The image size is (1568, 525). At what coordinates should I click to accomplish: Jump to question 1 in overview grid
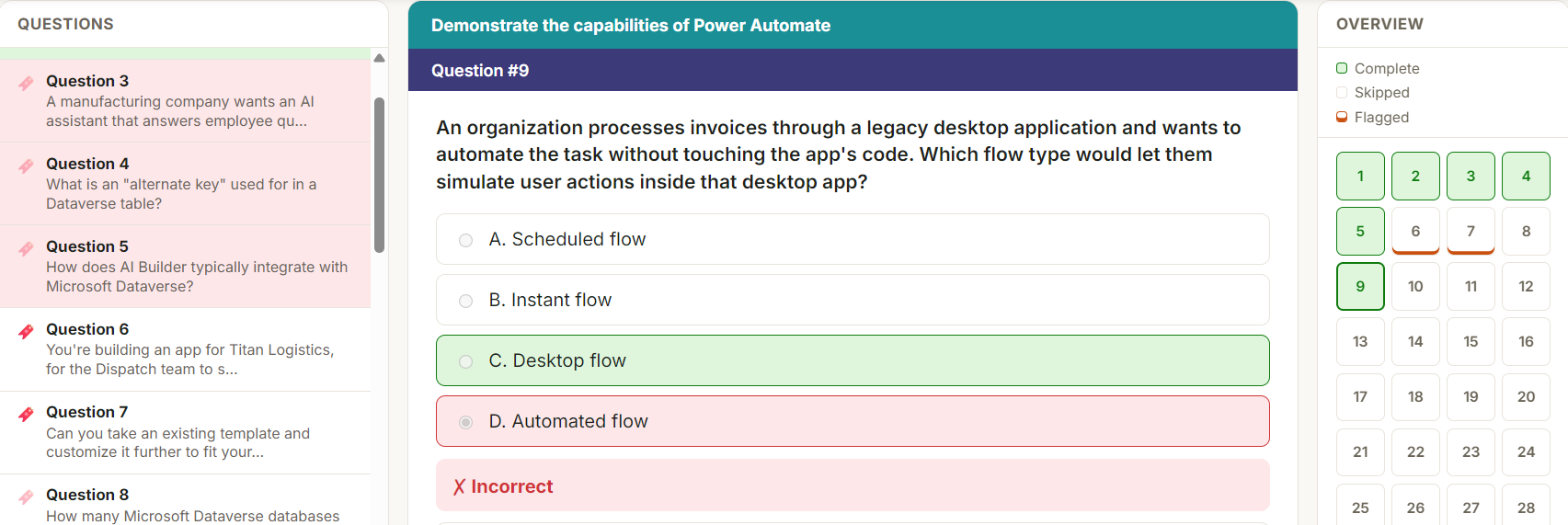1360,176
